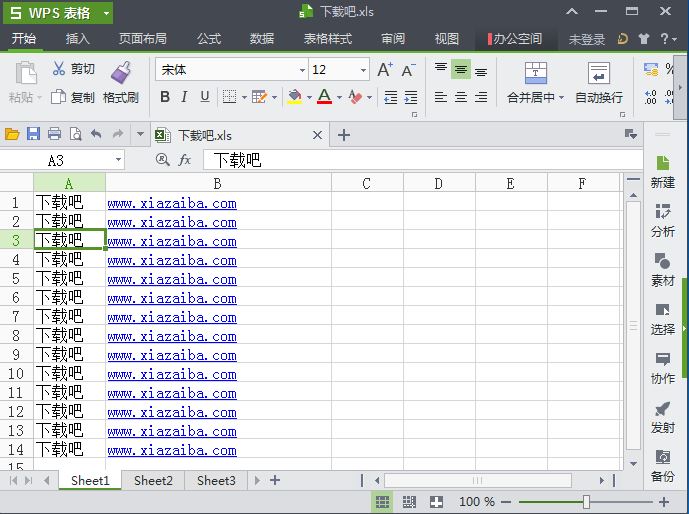Click the clear format eraser icon
This screenshot has width=689, height=514.
coord(355,97)
